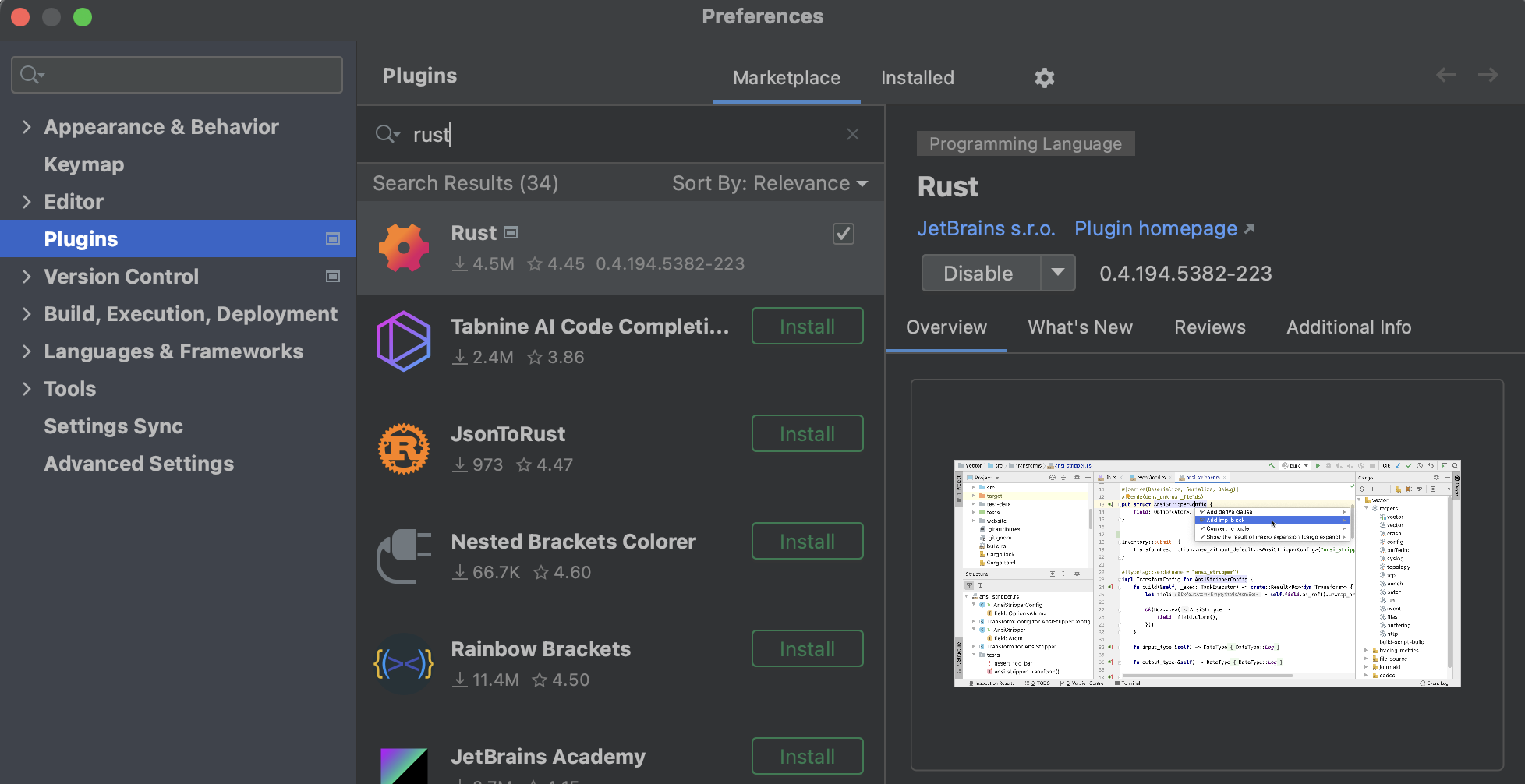Install the JsonToRust plugin
The width and height of the screenshot is (1525, 784).
click(807, 433)
